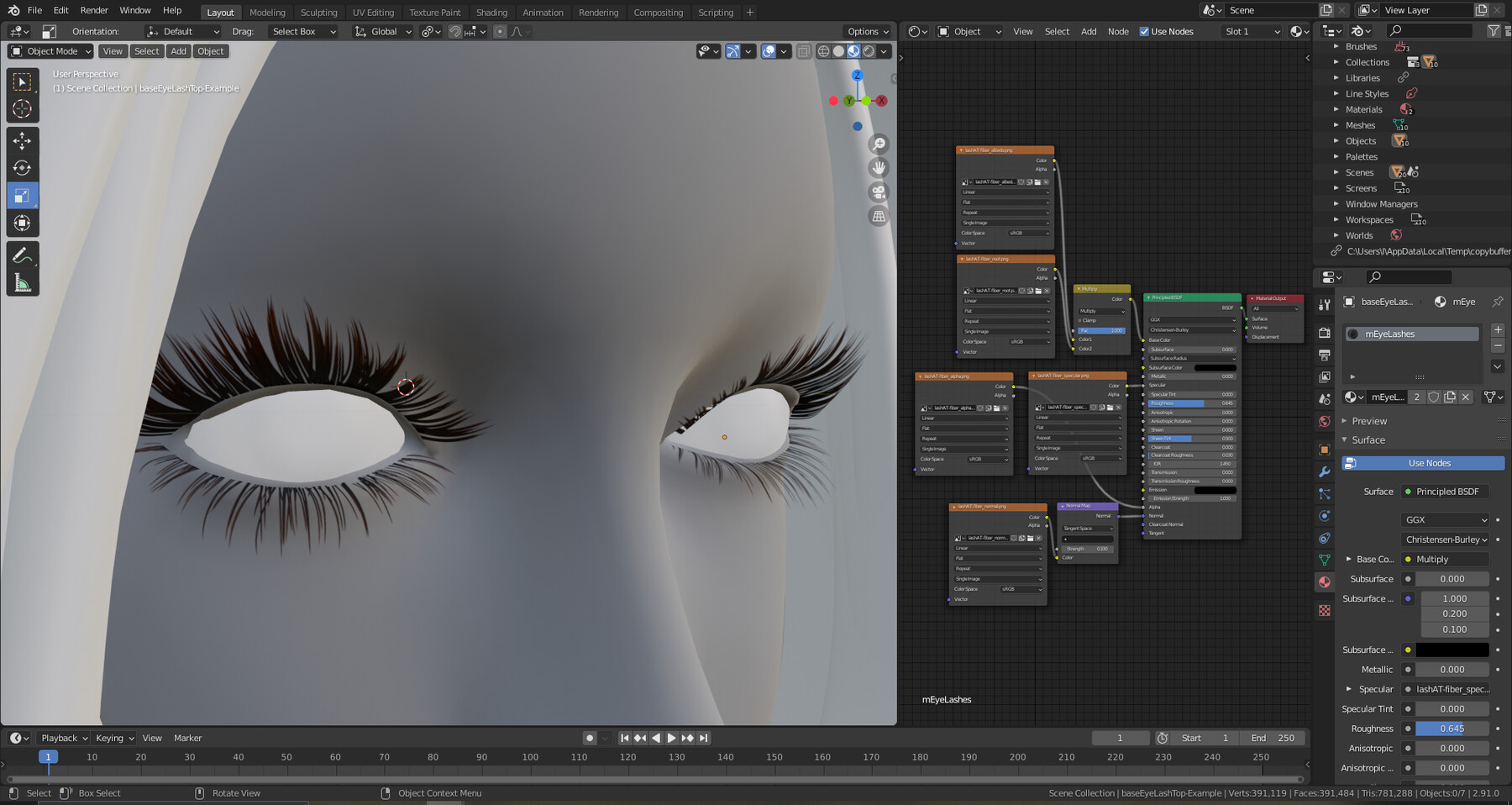Open the Render menu

(x=94, y=10)
